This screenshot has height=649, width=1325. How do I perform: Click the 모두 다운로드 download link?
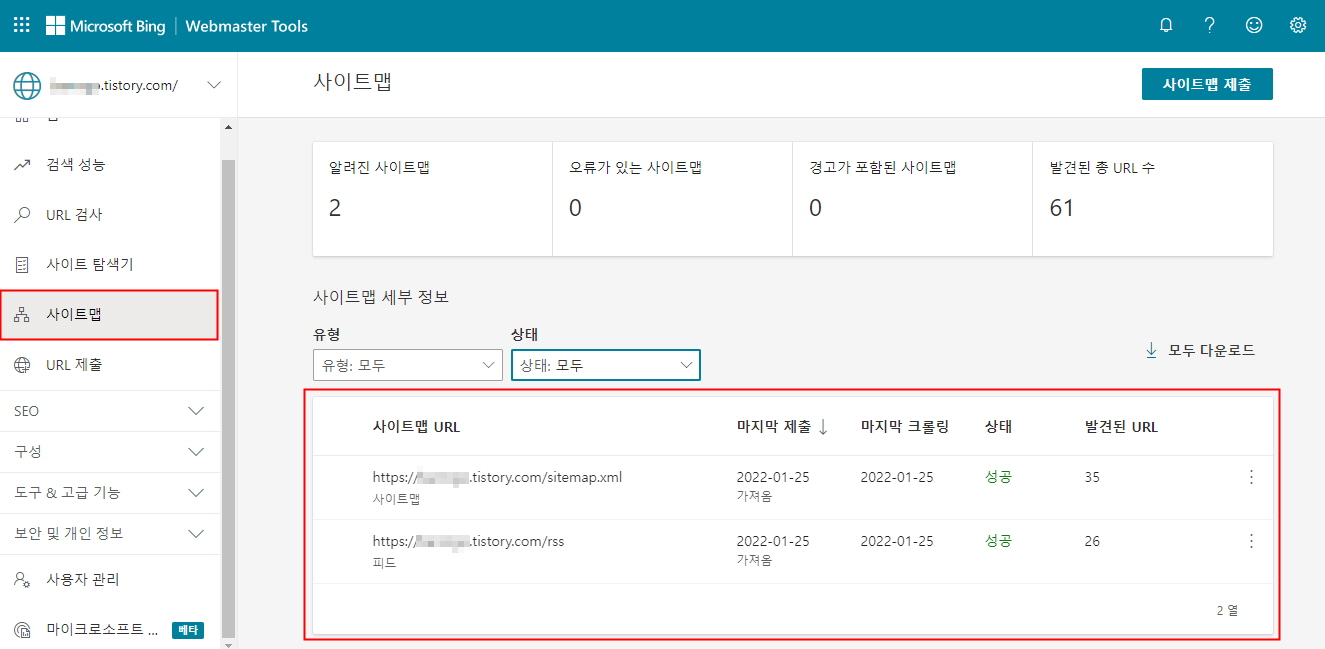click(x=1199, y=350)
